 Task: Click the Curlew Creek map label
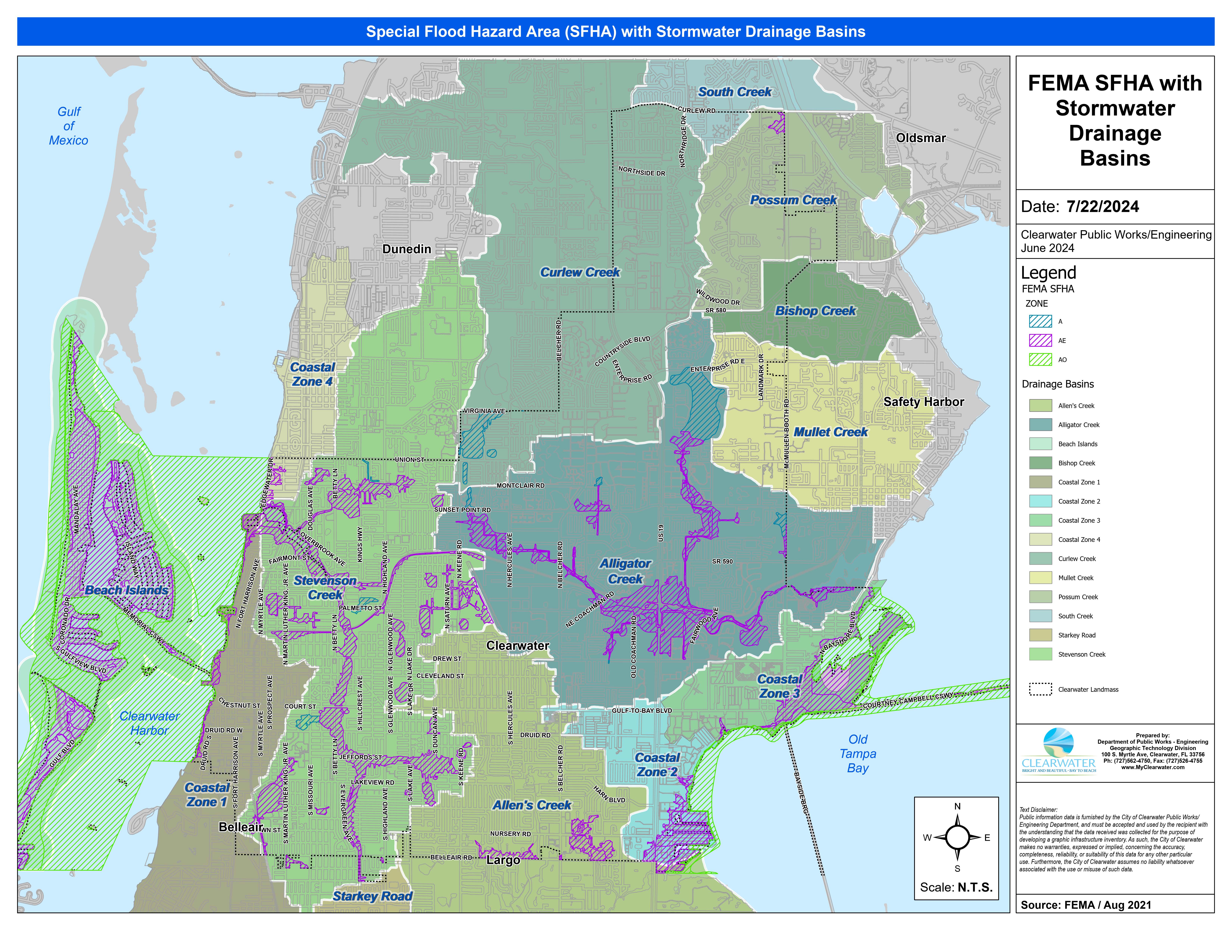click(x=580, y=272)
